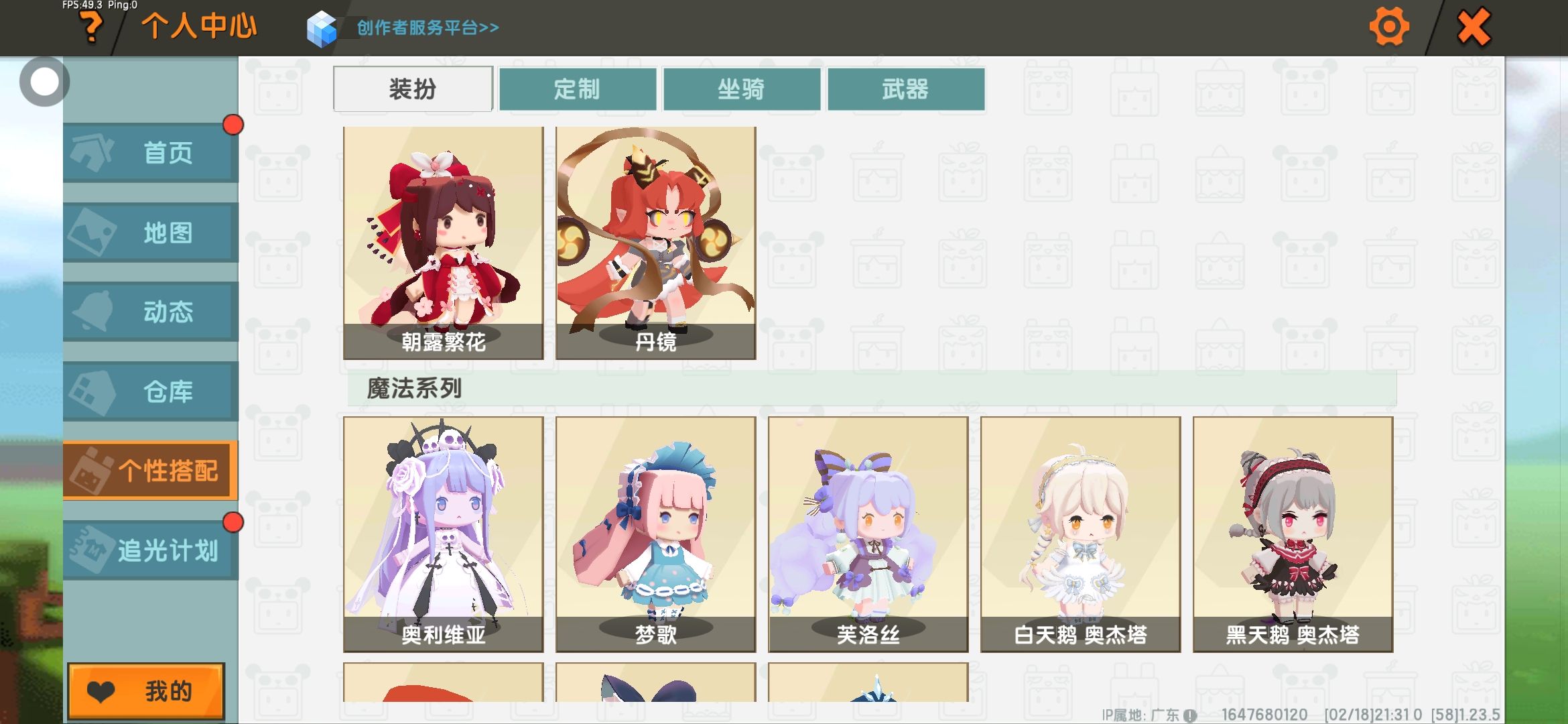Select the 个性搭配 sidebar entry

[151, 471]
